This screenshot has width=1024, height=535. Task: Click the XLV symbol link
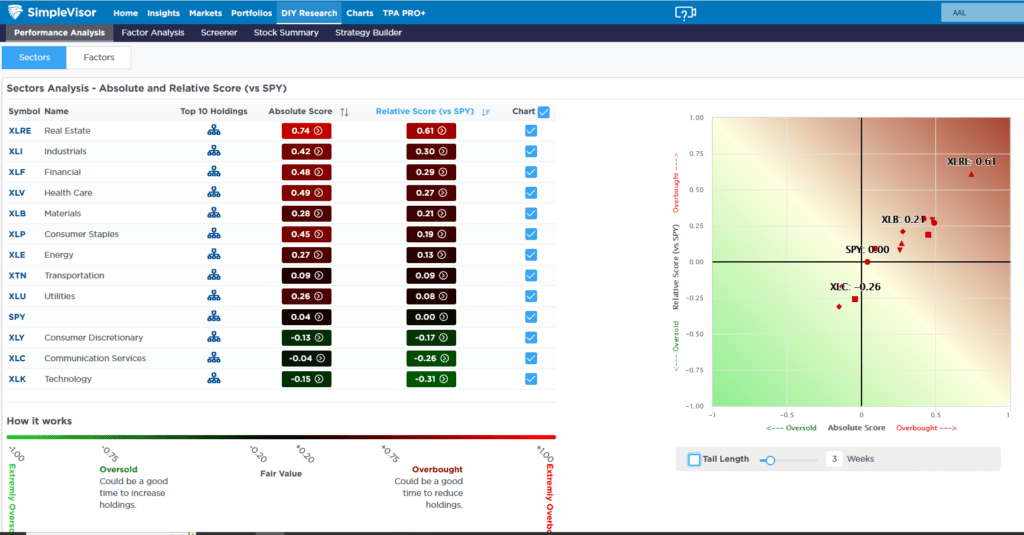pos(18,193)
